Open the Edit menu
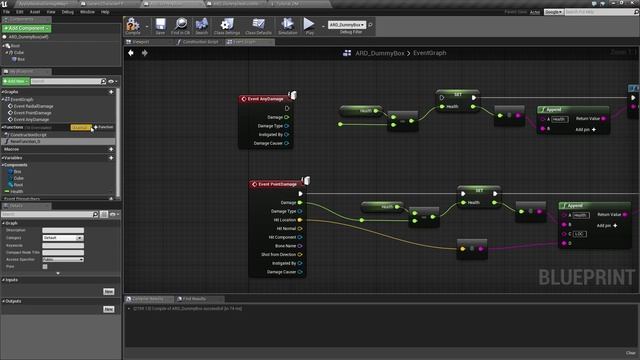This screenshot has height=360, width=640. 20,12
